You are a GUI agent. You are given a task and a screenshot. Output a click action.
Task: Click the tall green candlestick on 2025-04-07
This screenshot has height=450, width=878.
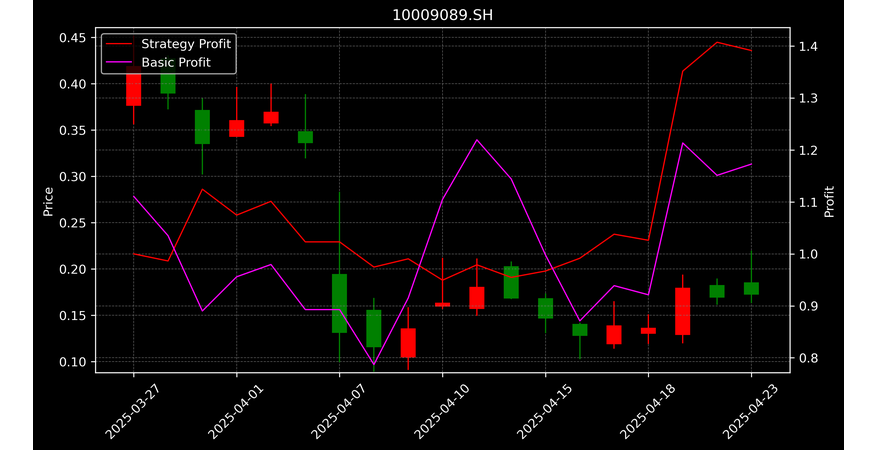tap(339, 303)
